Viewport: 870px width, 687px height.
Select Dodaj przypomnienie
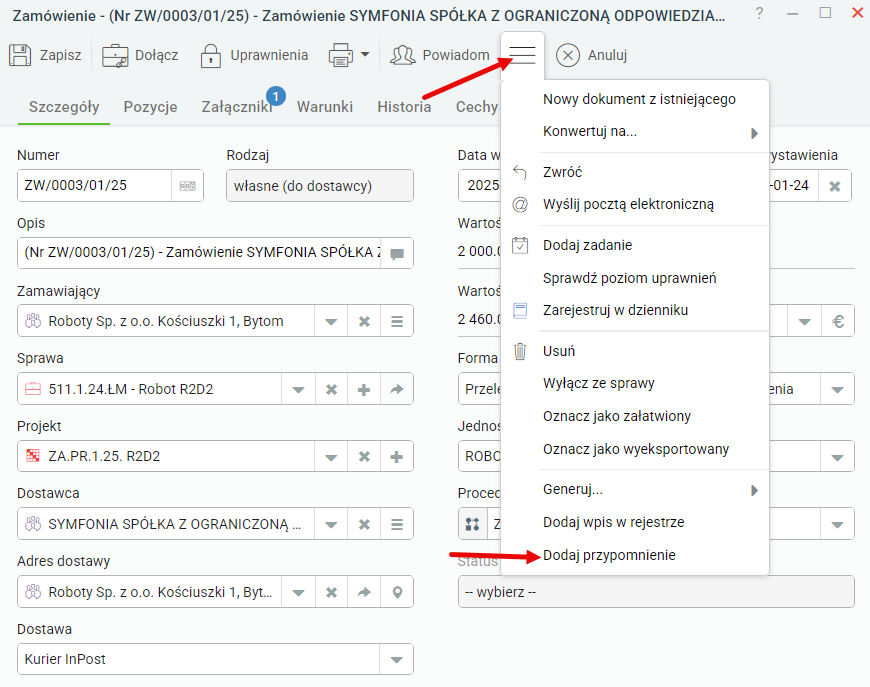635,555
